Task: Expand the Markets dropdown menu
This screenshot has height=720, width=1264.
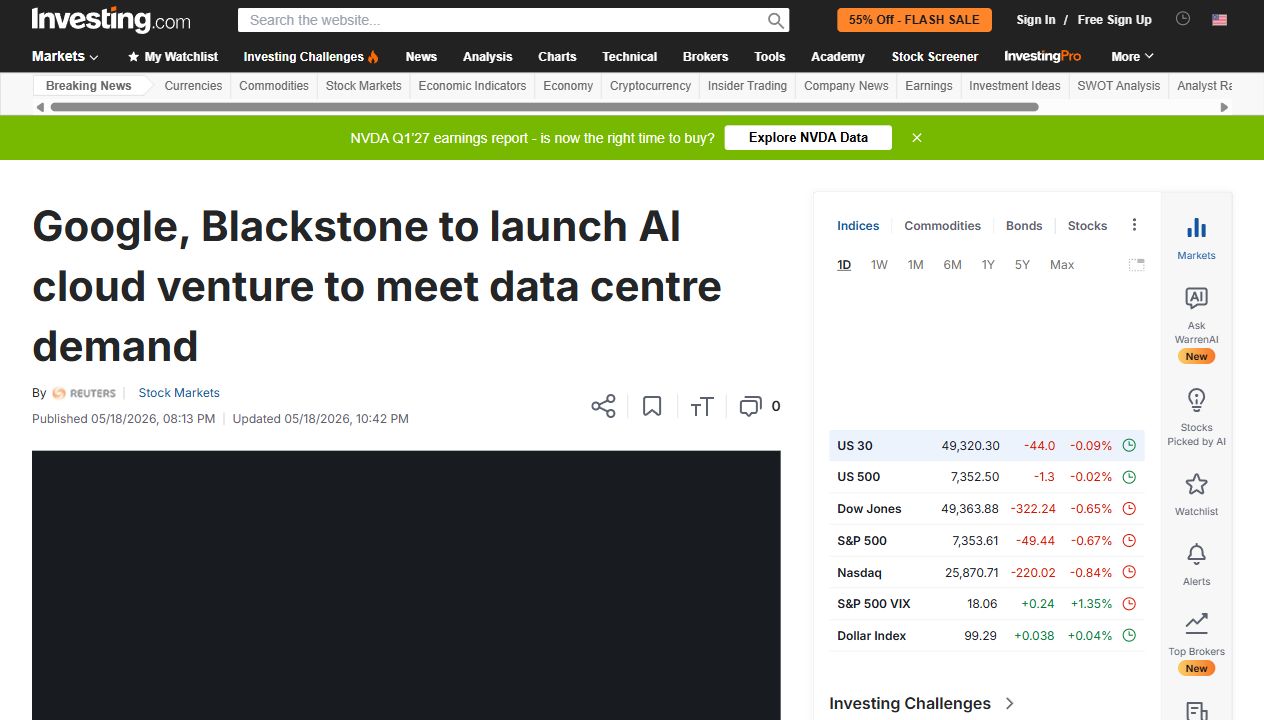Action: 65,56
